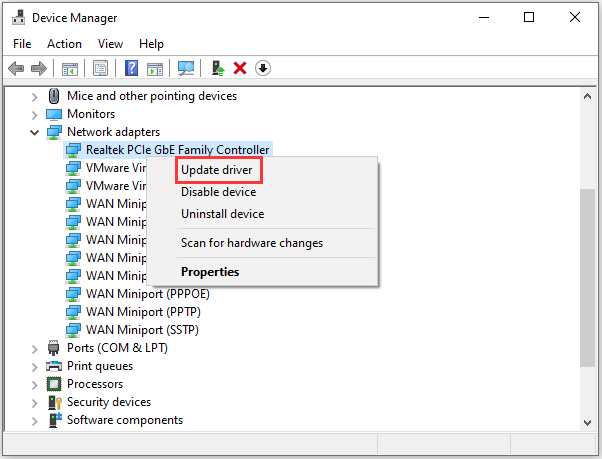Viewport: 602px width, 459px height.
Task: Click the Update device driver toolbar icon
Action: pyautogui.click(x=218, y=69)
